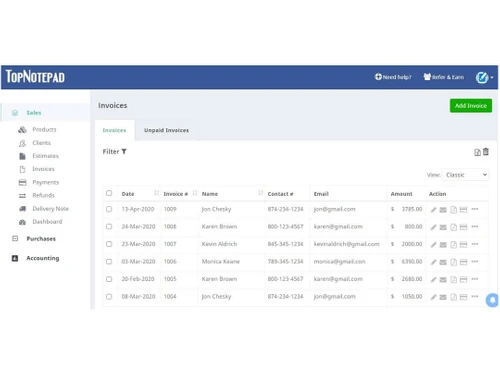Open Refunds in the sidebar
This screenshot has height=375, width=500.
[43, 195]
